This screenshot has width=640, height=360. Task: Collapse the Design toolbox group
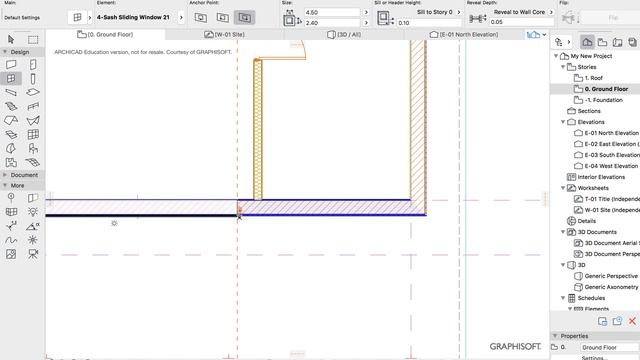(x=5, y=52)
